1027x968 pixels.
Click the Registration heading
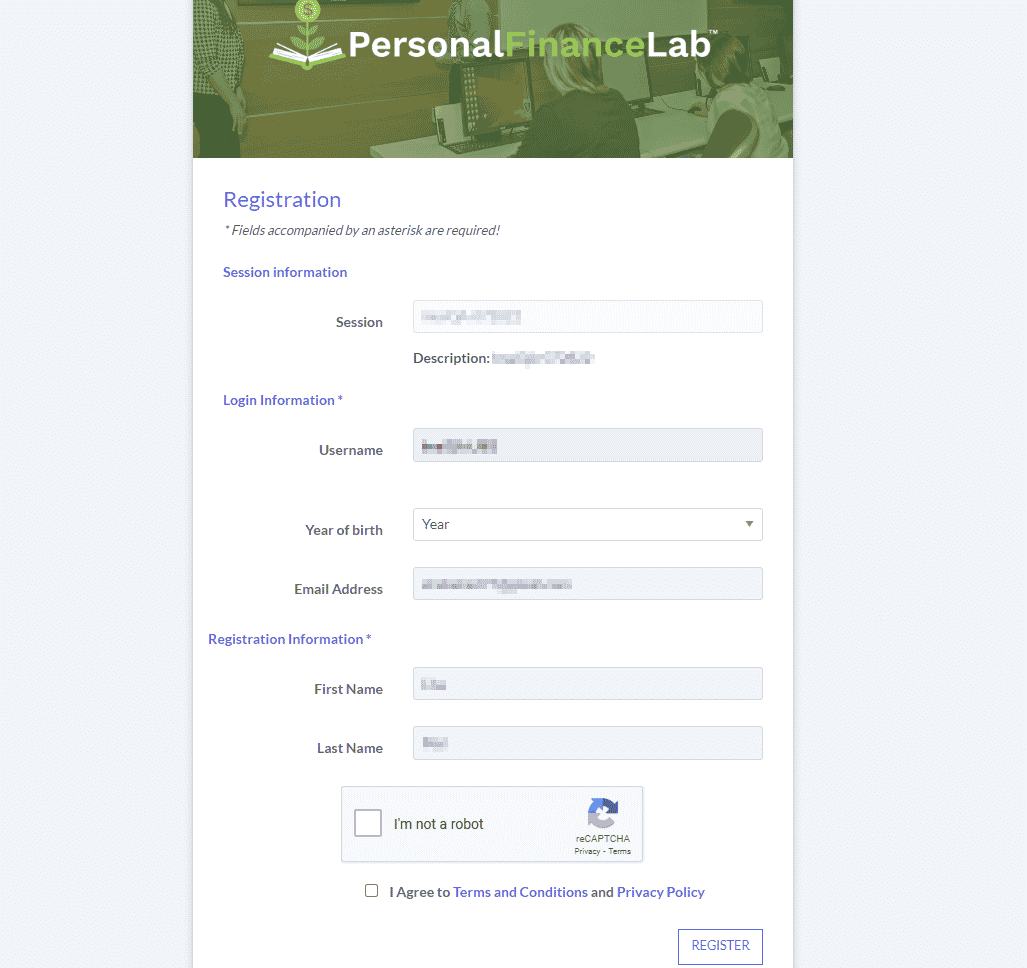(282, 200)
